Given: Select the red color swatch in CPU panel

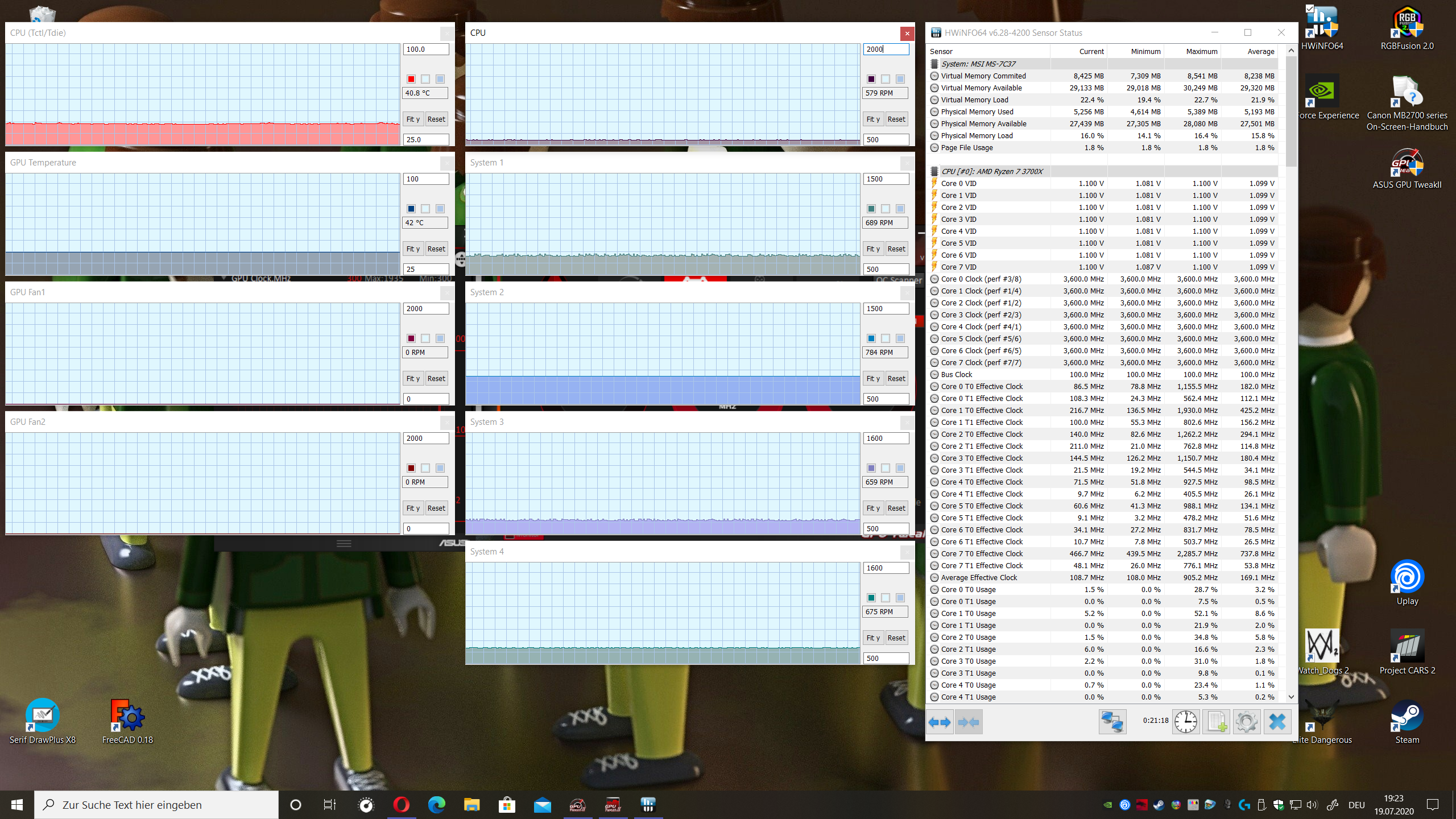Looking at the screenshot, I should (411, 78).
